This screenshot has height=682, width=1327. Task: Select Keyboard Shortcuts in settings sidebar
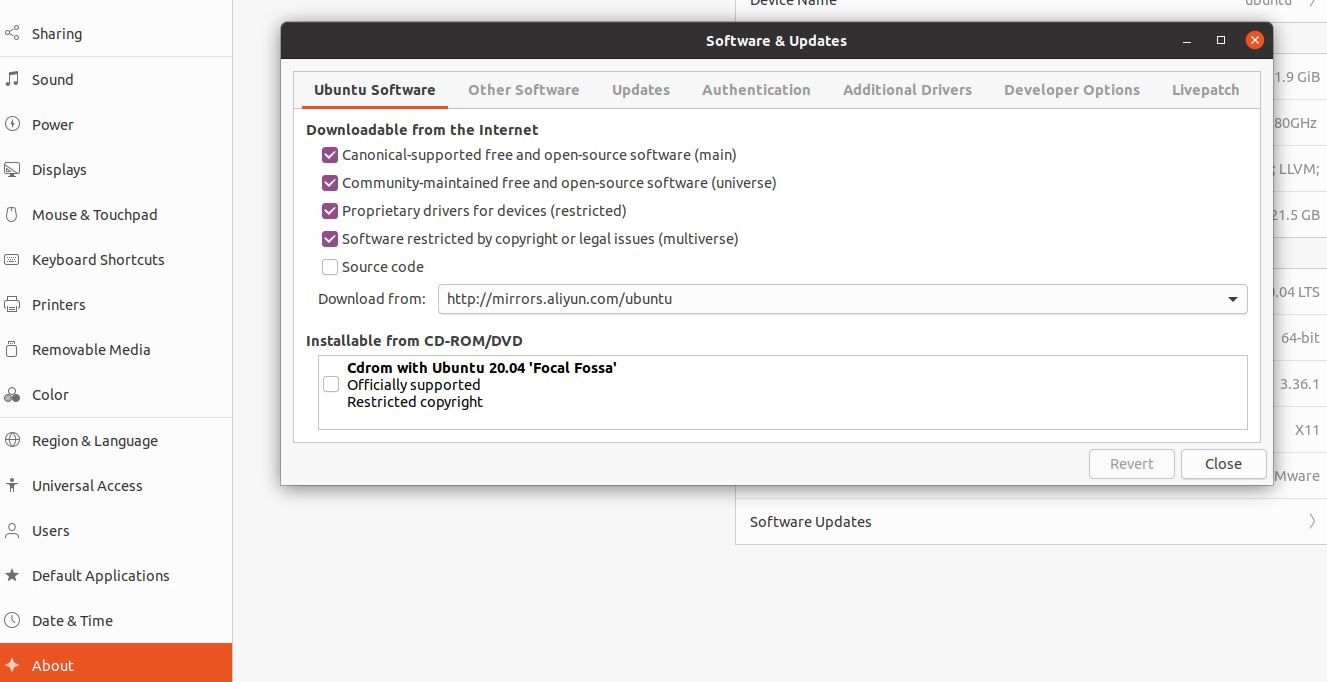98,259
